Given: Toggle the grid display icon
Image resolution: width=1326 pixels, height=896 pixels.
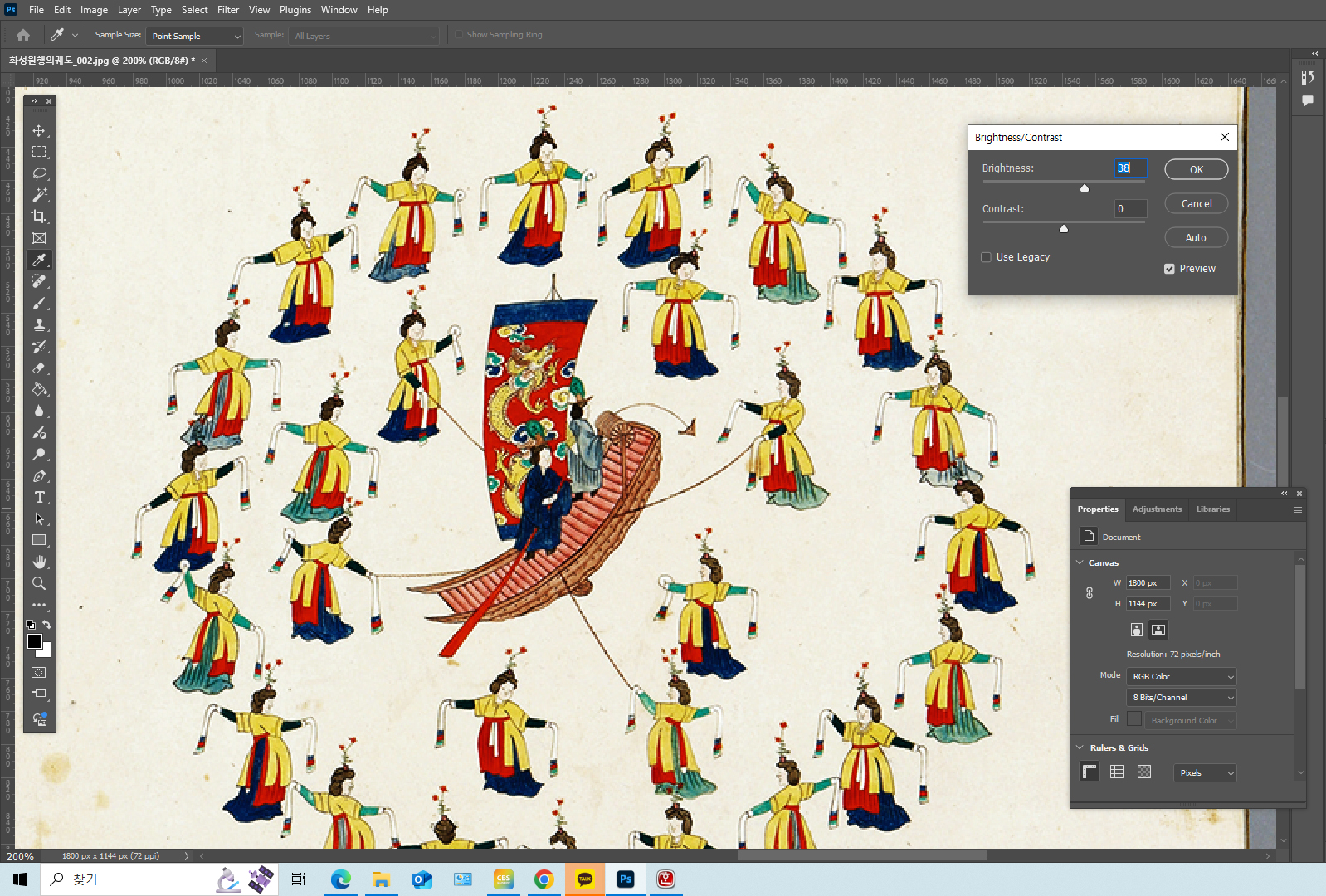Looking at the screenshot, I should tap(1117, 772).
